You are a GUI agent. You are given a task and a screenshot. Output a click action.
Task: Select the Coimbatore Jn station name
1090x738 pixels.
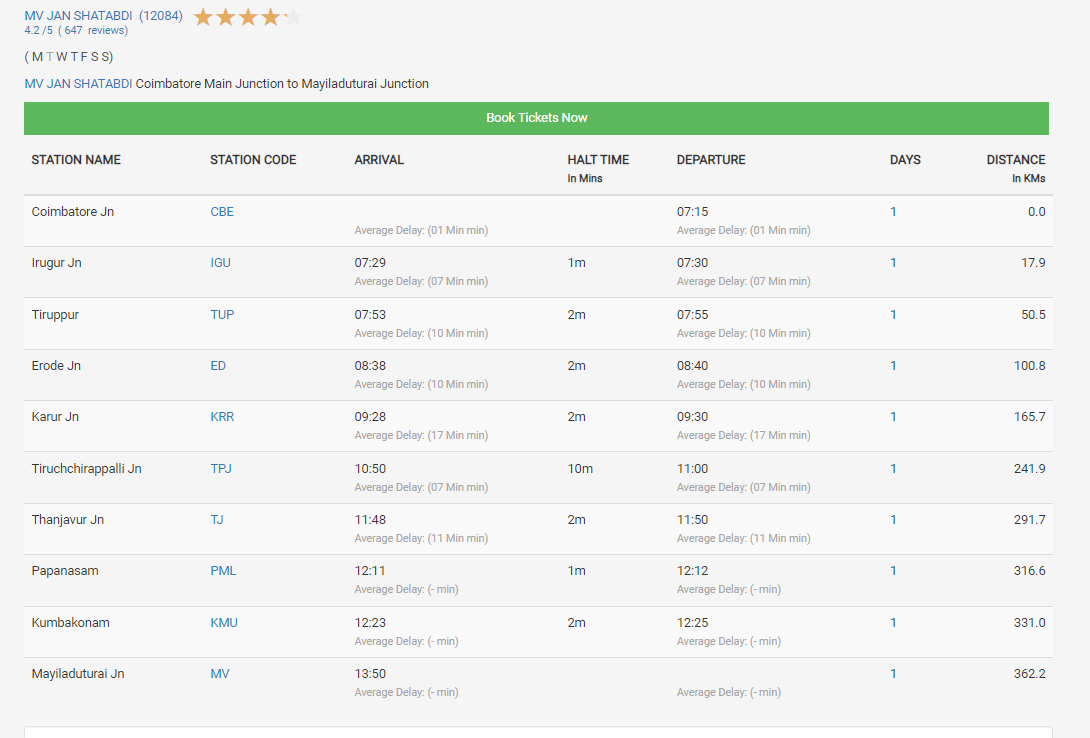click(72, 212)
